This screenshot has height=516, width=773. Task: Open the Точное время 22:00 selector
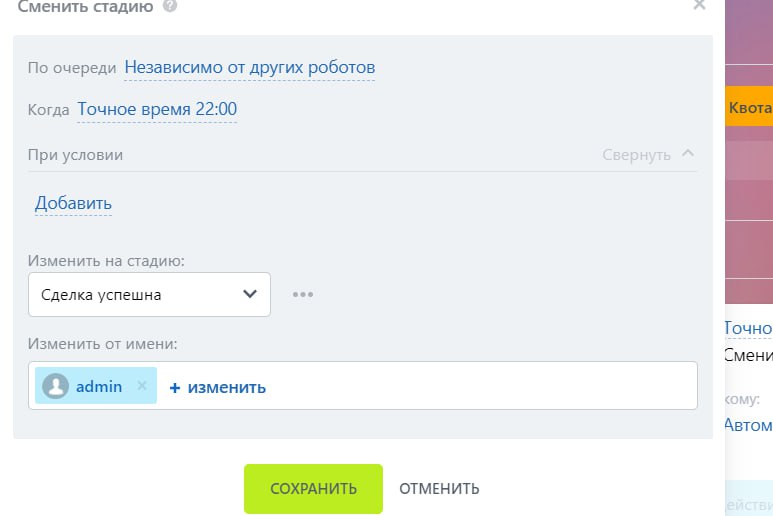[157, 109]
